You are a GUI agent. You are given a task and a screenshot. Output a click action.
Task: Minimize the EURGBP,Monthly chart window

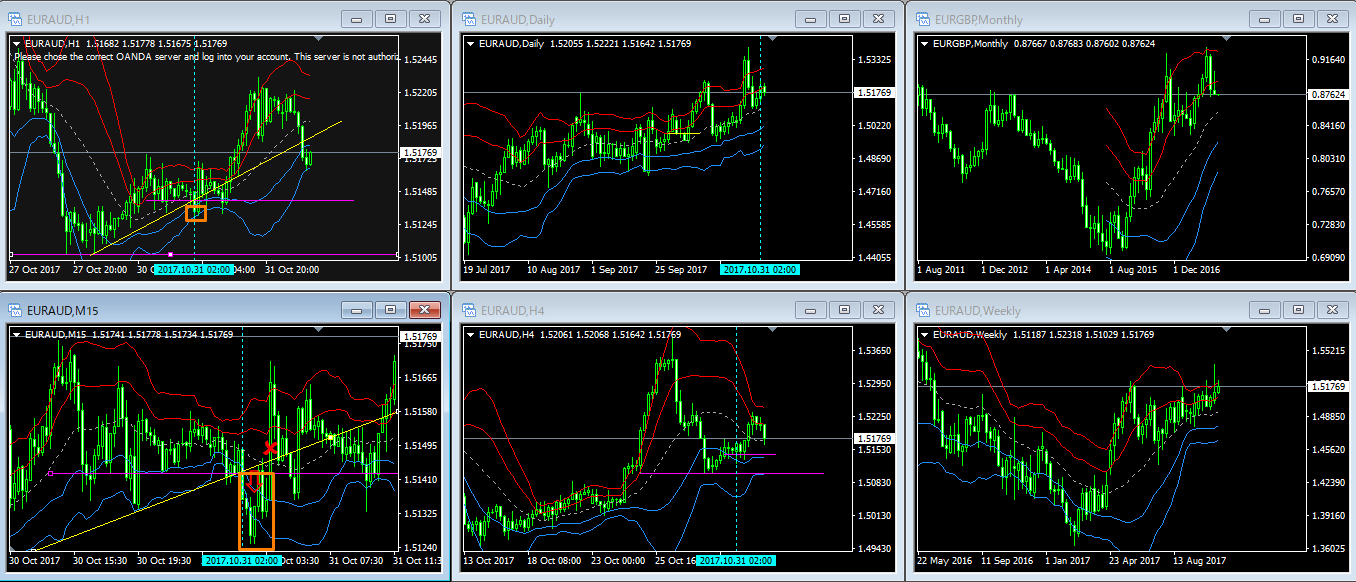(1261, 19)
